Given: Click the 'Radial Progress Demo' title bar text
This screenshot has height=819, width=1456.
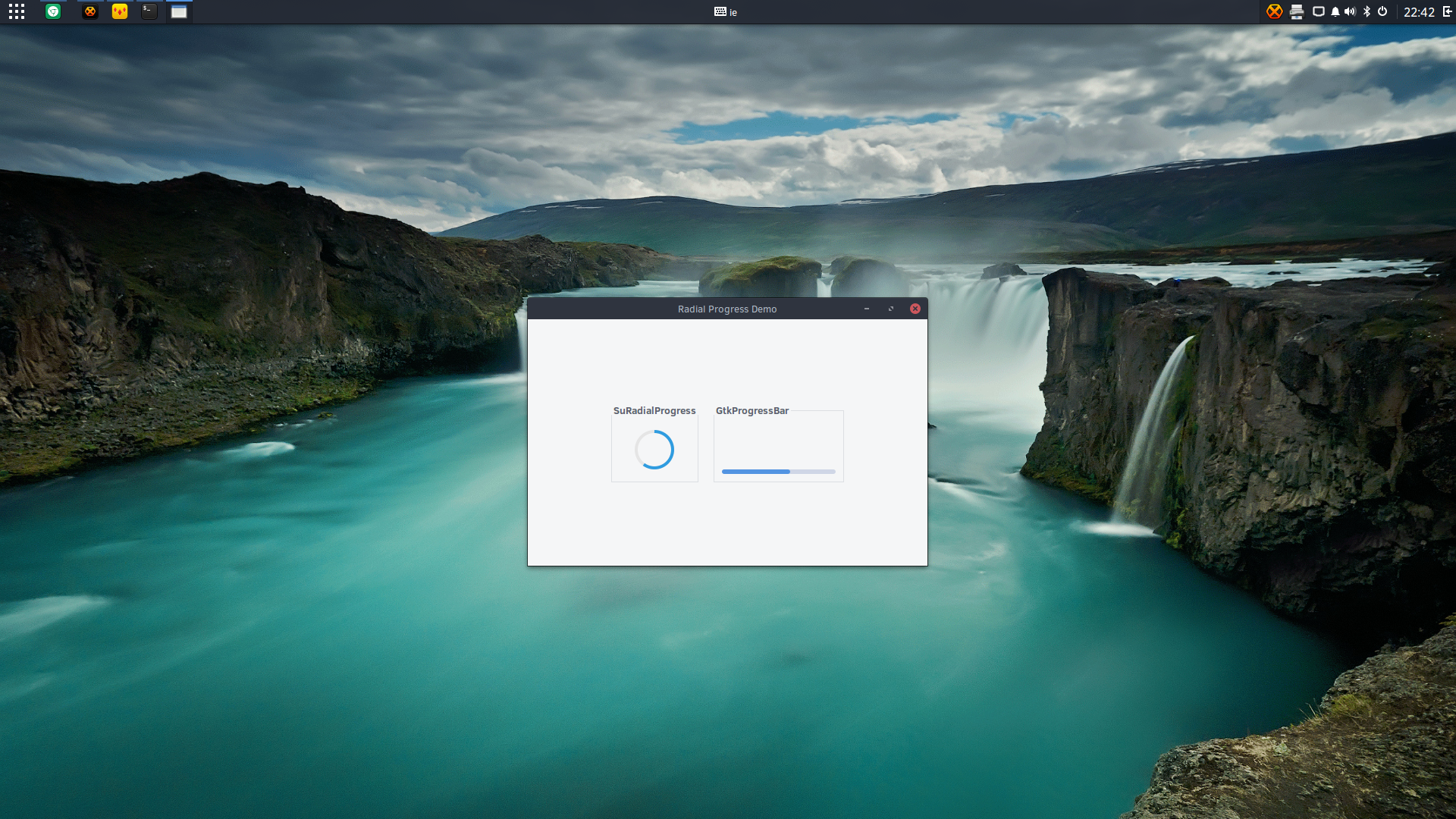Looking at the screenshot, I should tap(727, 309).
